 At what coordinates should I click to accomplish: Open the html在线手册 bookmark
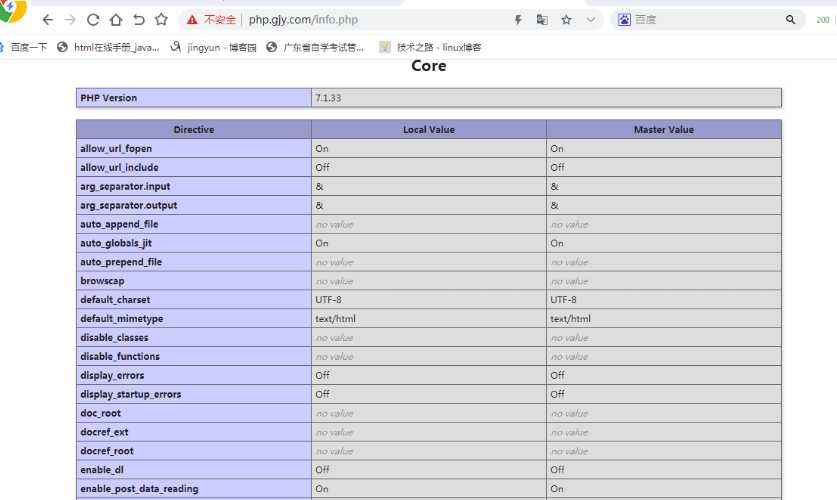108,47
